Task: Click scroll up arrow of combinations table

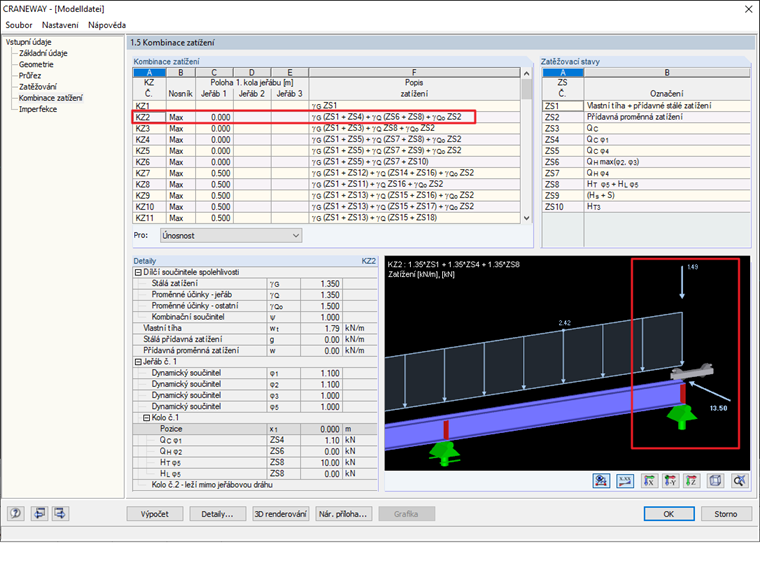Action: (x=526, y=73)
